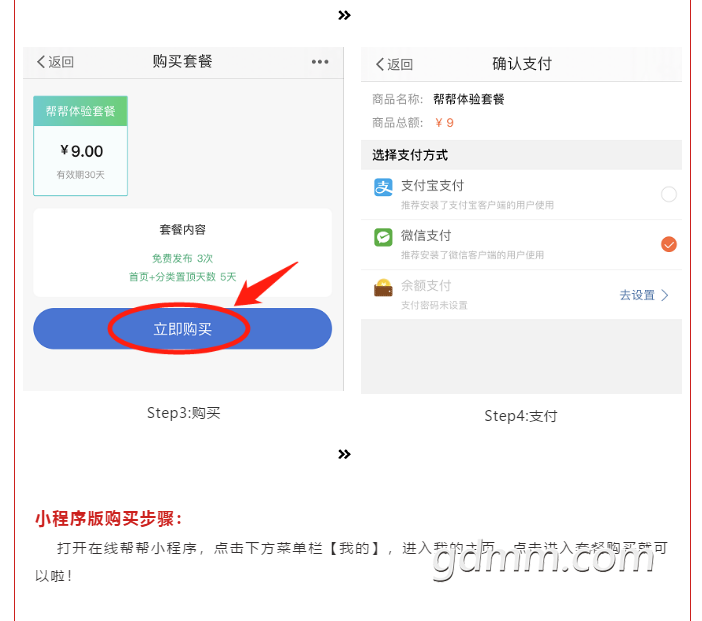Click the ¥9.00 price on package card
Viewport: 702px width, 621px height.
(81, 151)
